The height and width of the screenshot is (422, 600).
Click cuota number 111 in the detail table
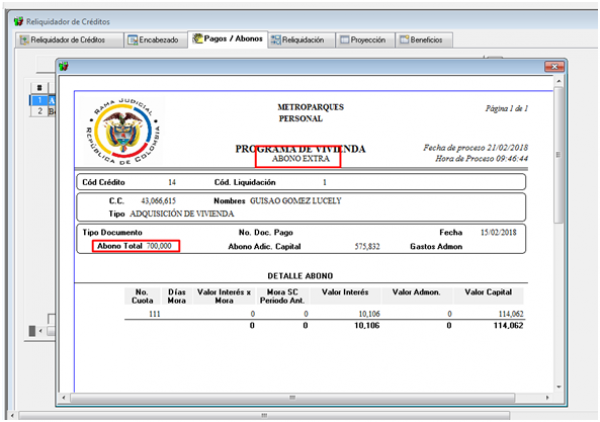pos(155,314)
